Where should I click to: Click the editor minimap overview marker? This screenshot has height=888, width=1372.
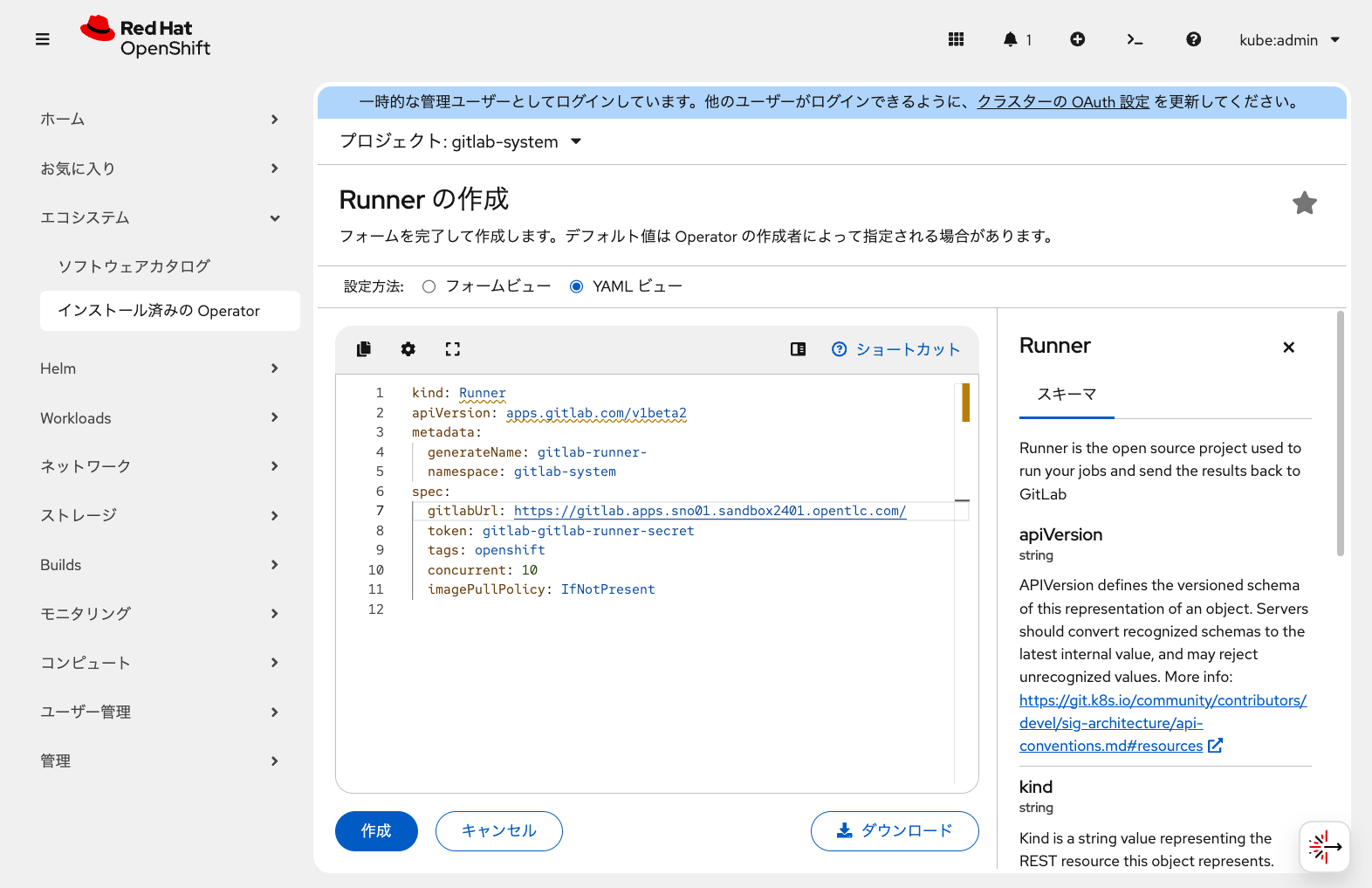965,403
